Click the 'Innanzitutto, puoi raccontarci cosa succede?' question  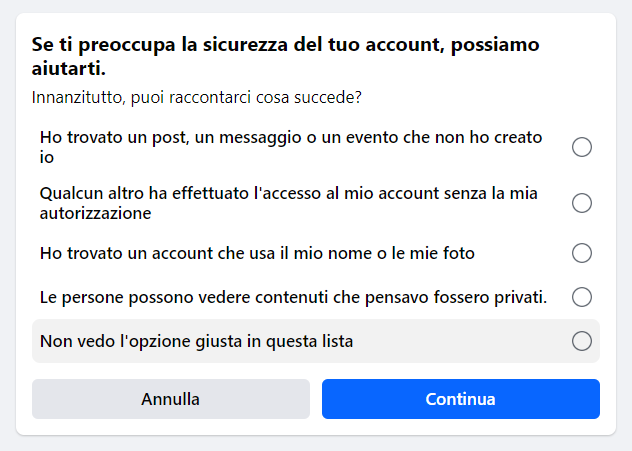[x=196, y=98]
